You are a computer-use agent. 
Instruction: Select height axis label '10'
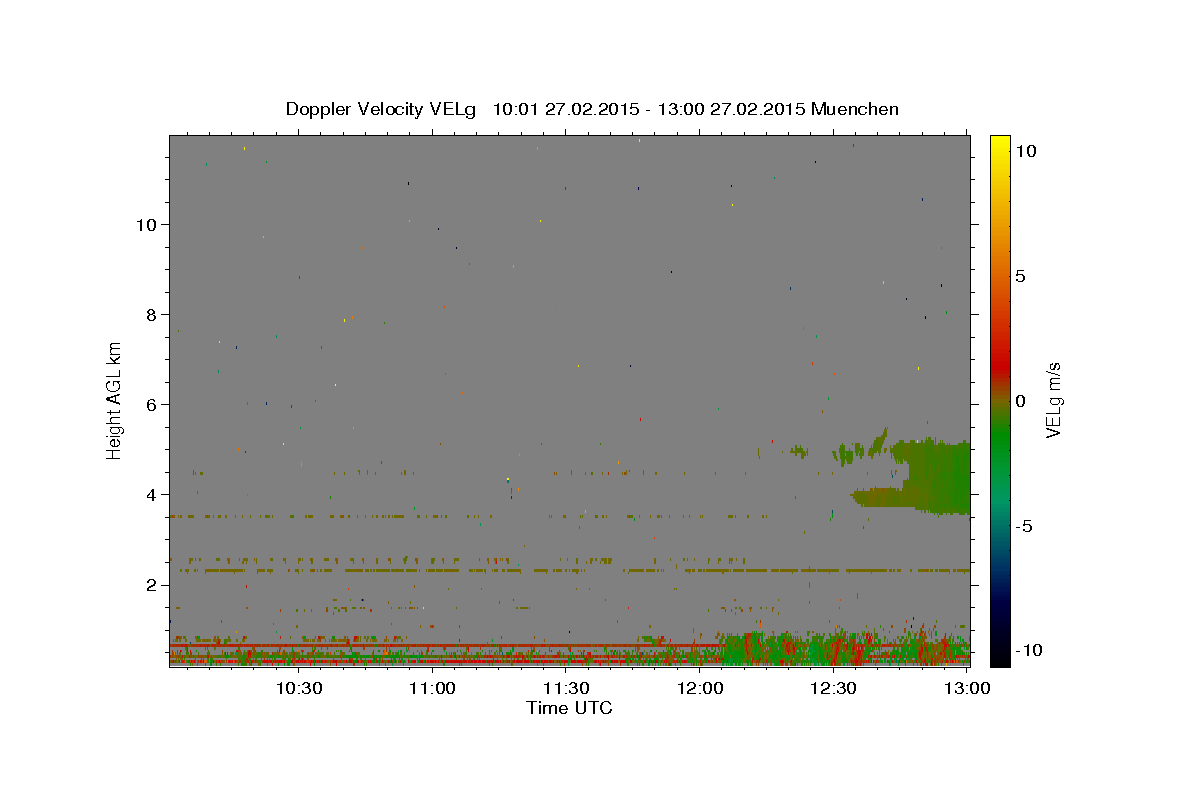coord(146,224)
